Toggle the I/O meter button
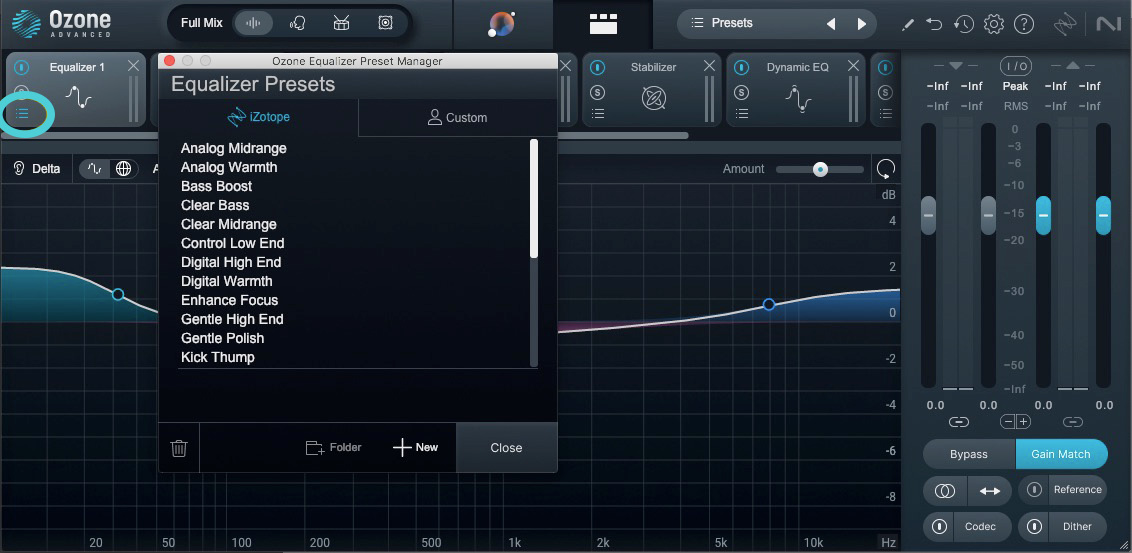This screenshot has height=553, width=1132. 1016,66
